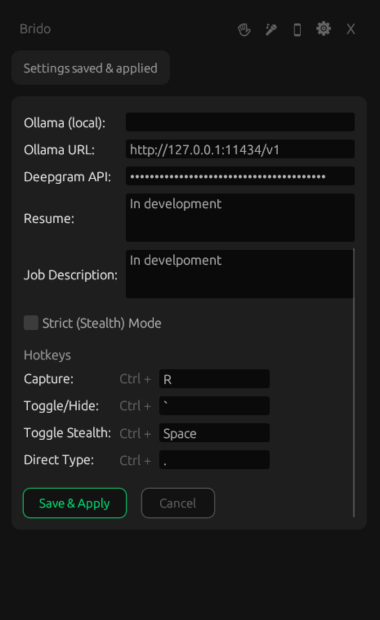Open settings via the gear icon

pos(323,29)
